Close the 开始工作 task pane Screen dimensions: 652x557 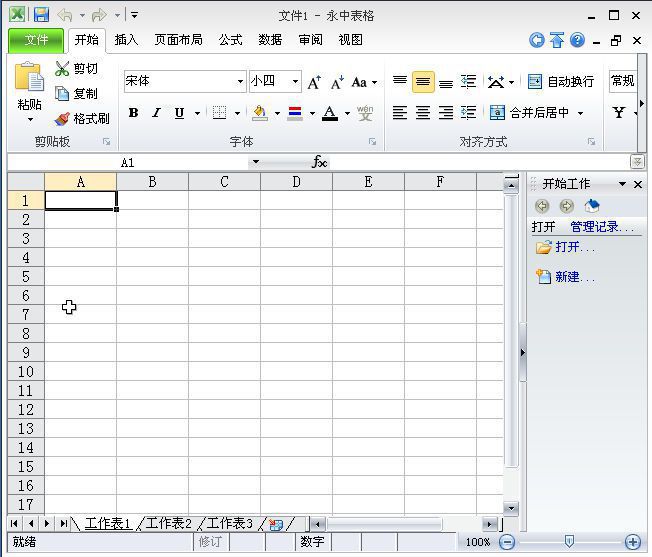[x=638, y=184]
